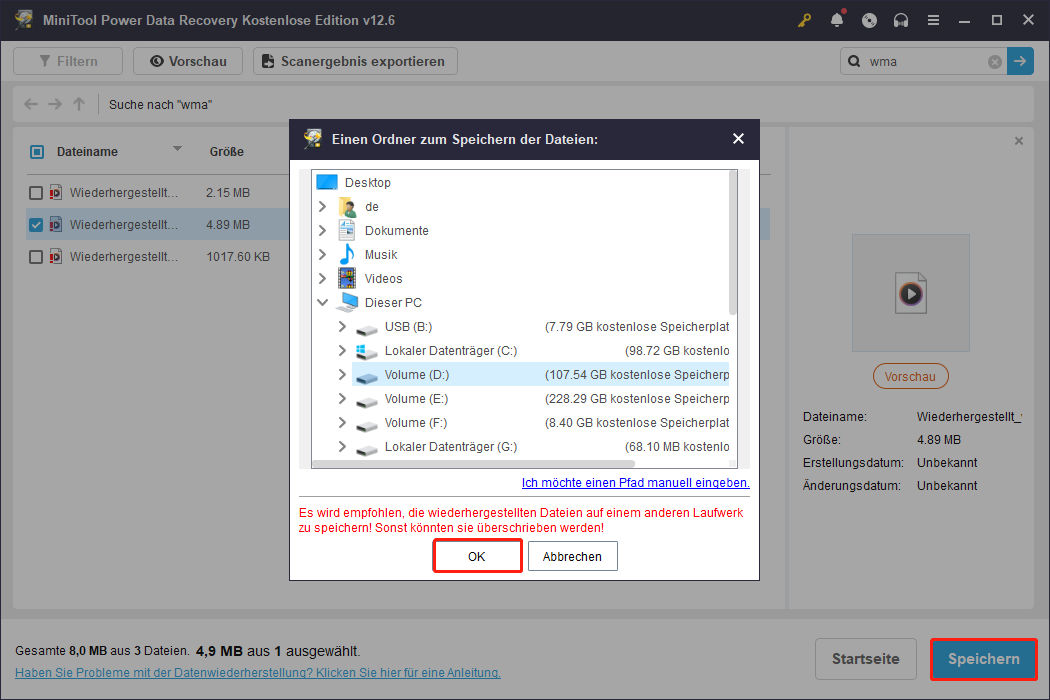Click the USB (B:) drive icon
This screenshot has height=700, width=1050.
pos(367,328)
